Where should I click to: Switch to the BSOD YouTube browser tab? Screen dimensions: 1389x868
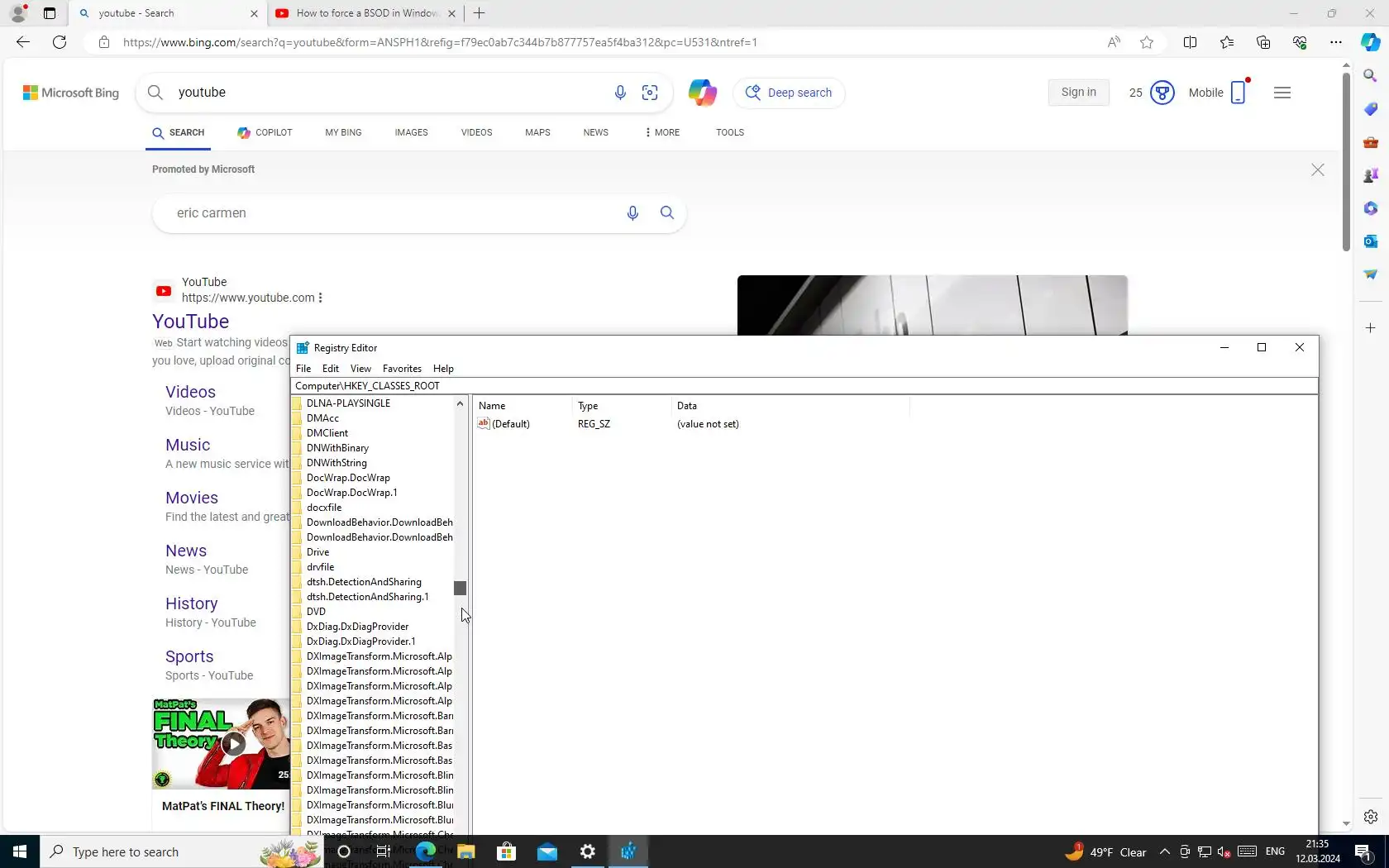[x=365, y=13]
